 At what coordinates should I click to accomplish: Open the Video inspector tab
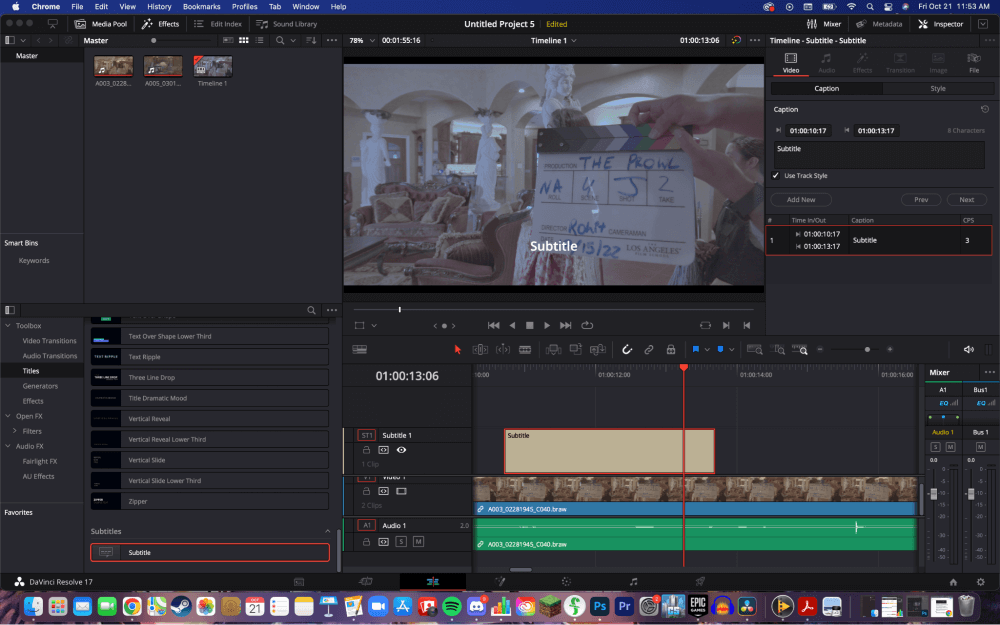(791, 63)
